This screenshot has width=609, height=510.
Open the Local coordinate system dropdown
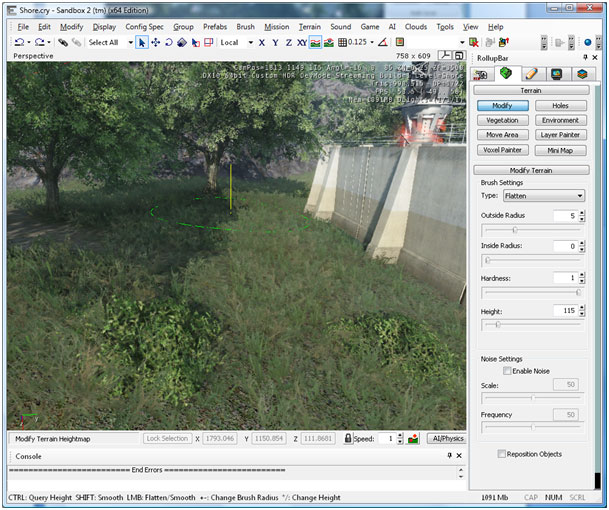click(x=251, y=42)
